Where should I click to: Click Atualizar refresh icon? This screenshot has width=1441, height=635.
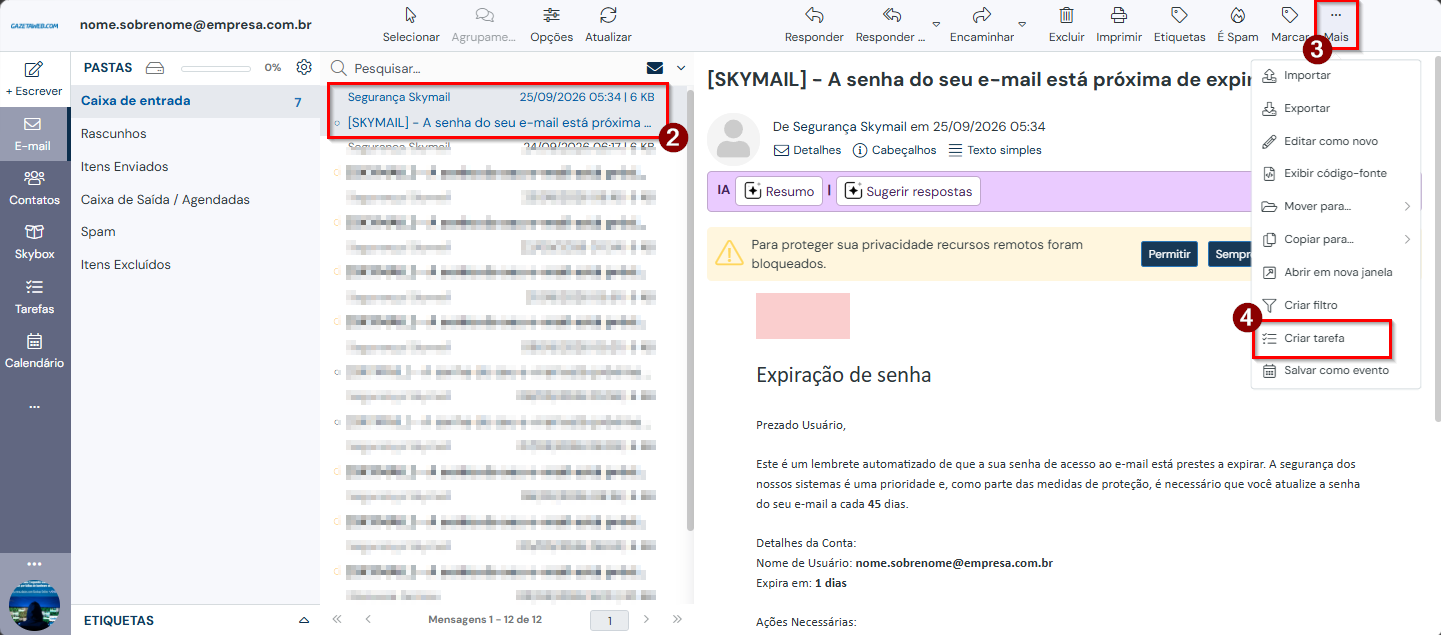(608, 15)
